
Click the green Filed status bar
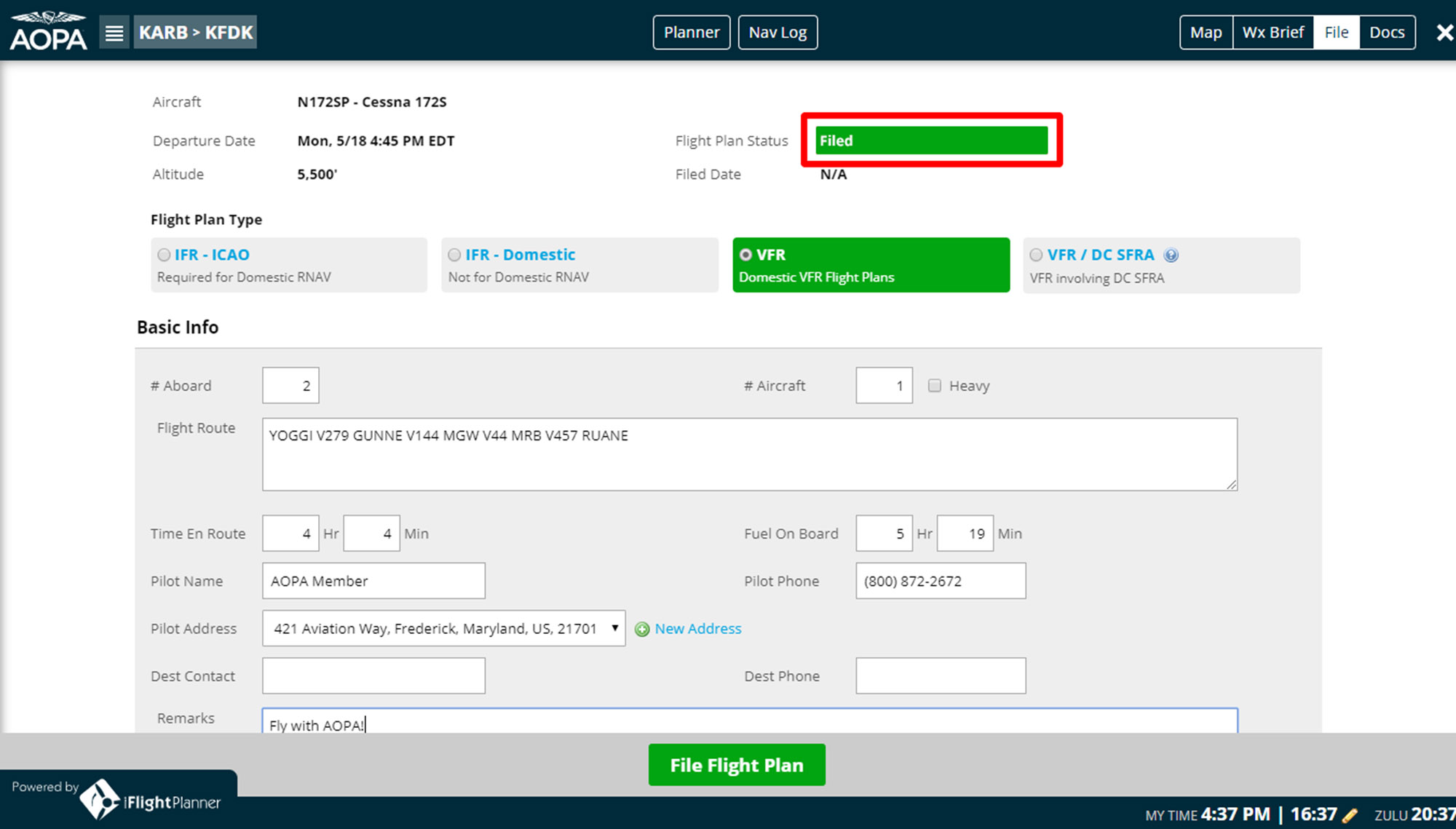[x=931, y=140]
